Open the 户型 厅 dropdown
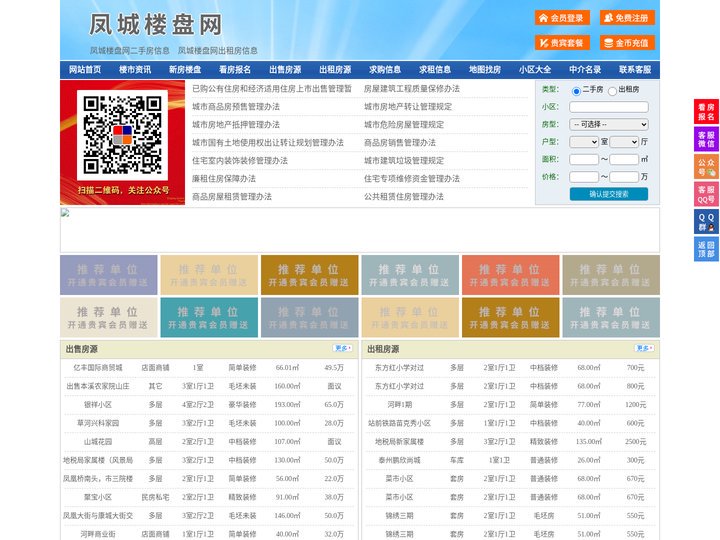The height and width of the screenshot is (540, 720). (x=624, y=142)
